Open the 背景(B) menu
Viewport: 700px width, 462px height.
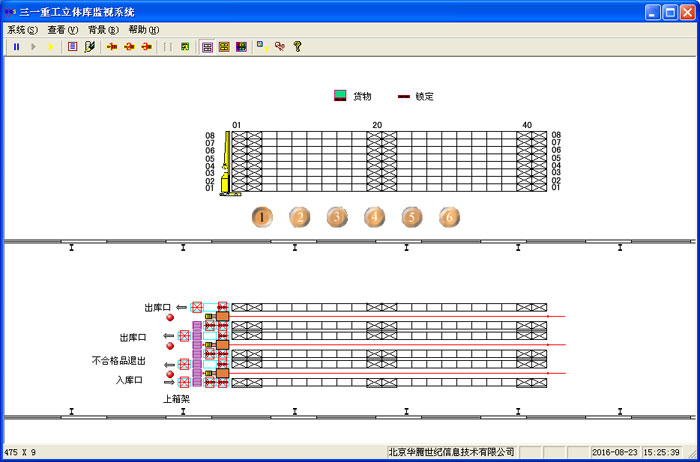point(103,30)
